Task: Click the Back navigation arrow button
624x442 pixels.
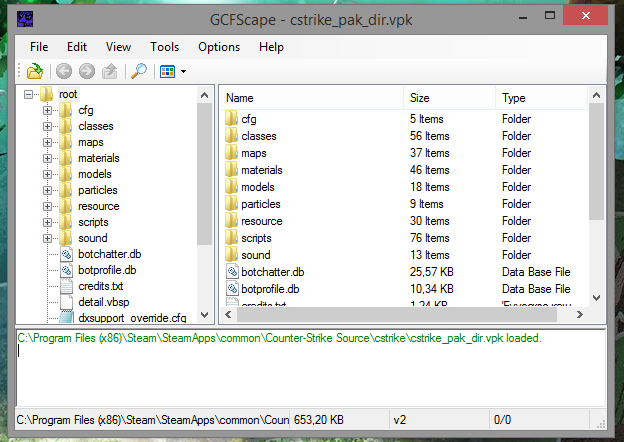Action: pyautogui.click(x=64, y=72)
